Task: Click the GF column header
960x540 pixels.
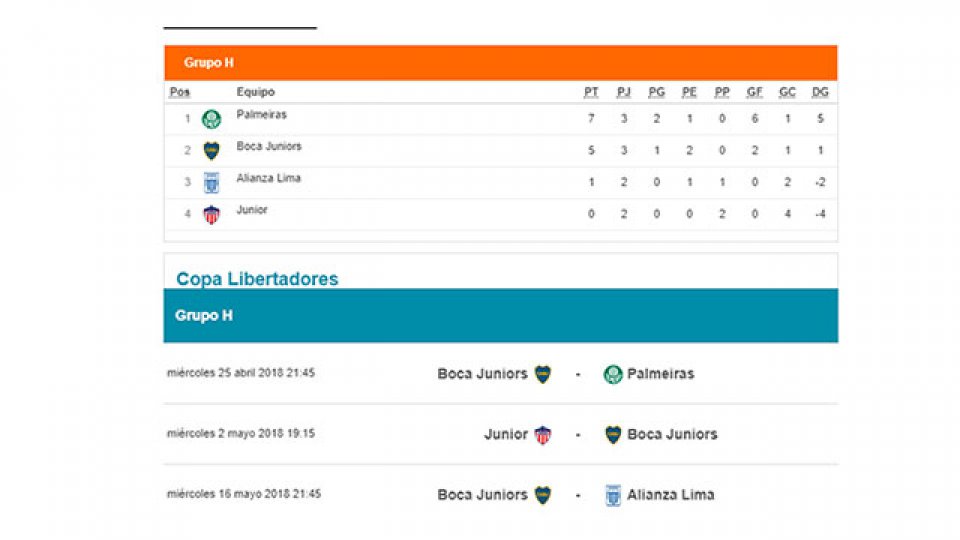Action: pyautogui.click(x=754, y=92)
